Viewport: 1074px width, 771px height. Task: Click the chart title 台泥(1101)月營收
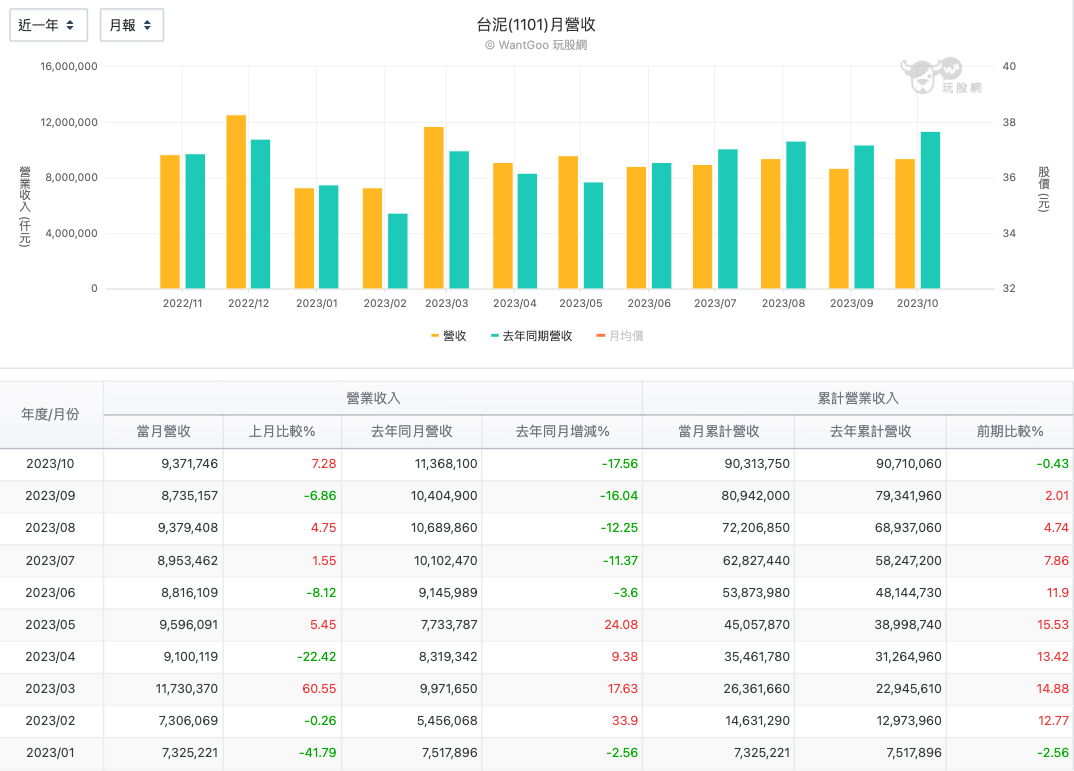[537, 24]
